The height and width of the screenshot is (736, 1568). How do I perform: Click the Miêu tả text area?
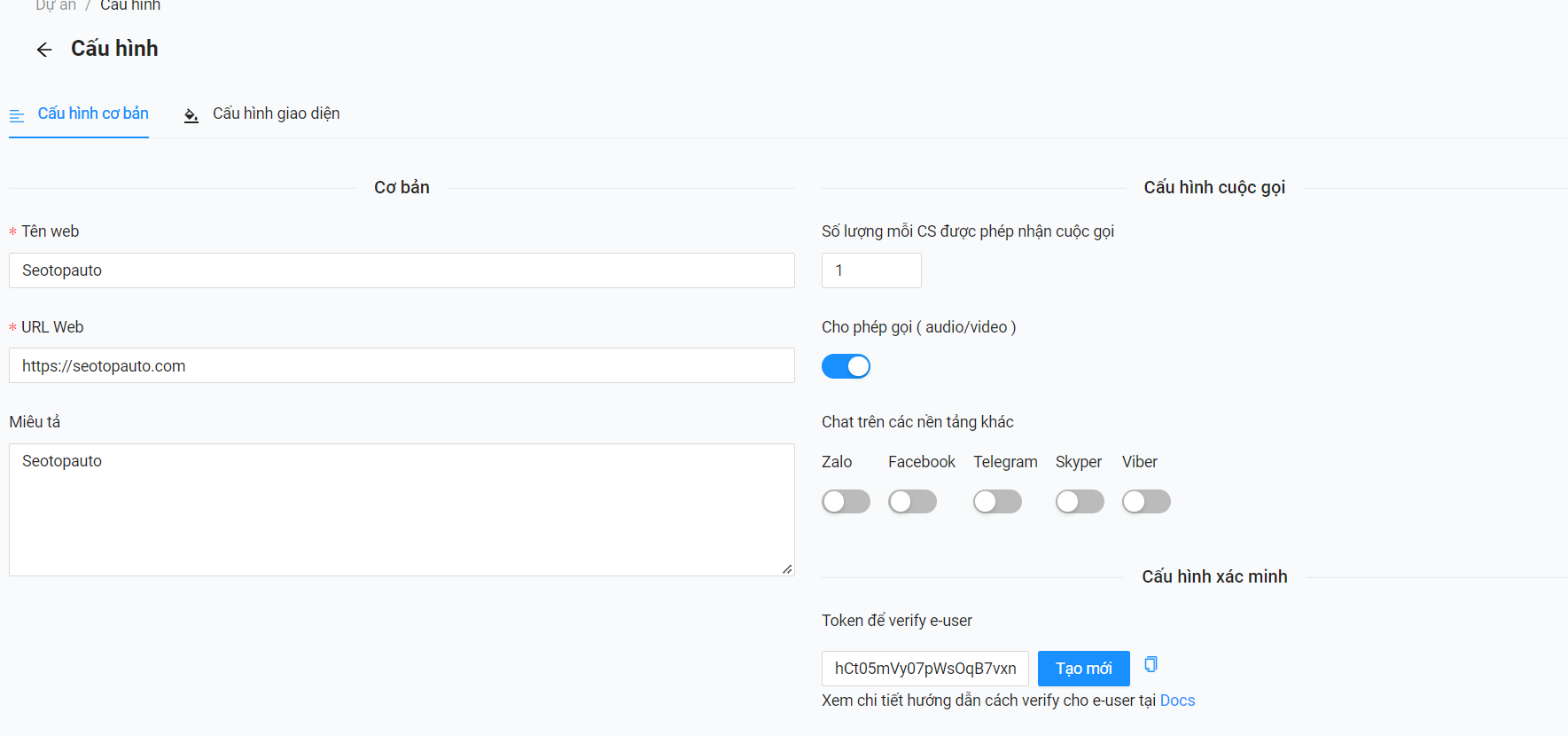[x=402, y=510]
